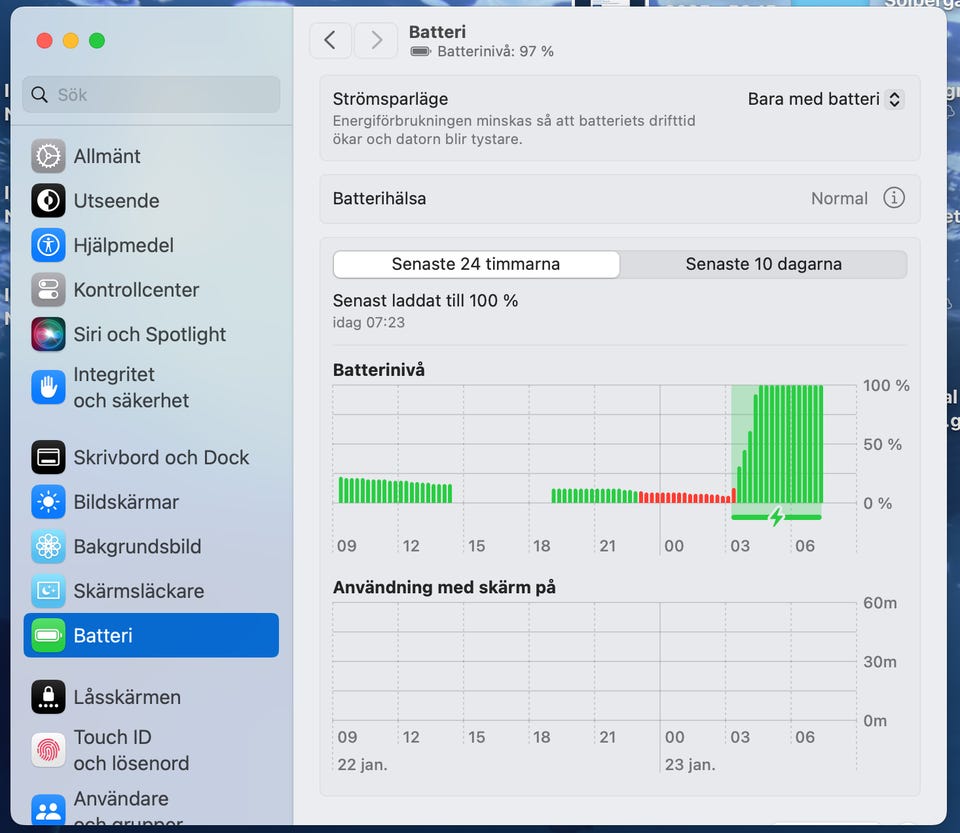
Task: Open Bakgrundsbild flower icon
Action: point(48,546)
